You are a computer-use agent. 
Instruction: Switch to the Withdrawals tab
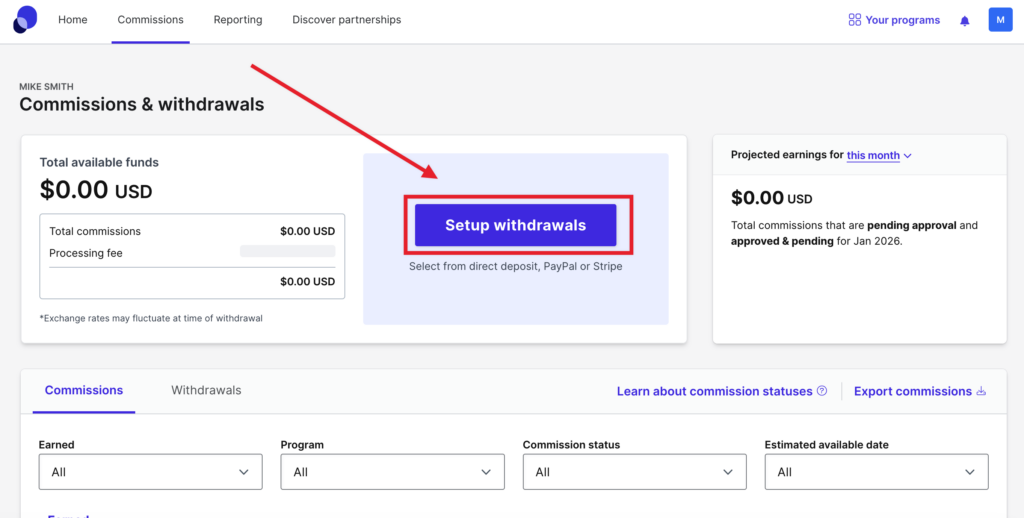point(206,390)
